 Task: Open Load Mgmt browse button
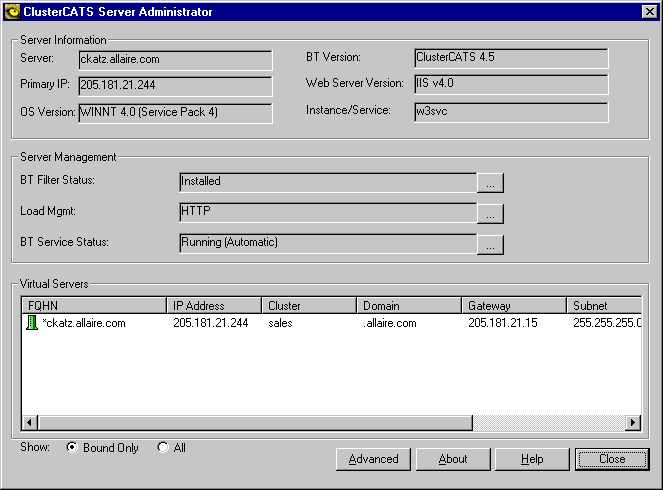click(490, 213)
